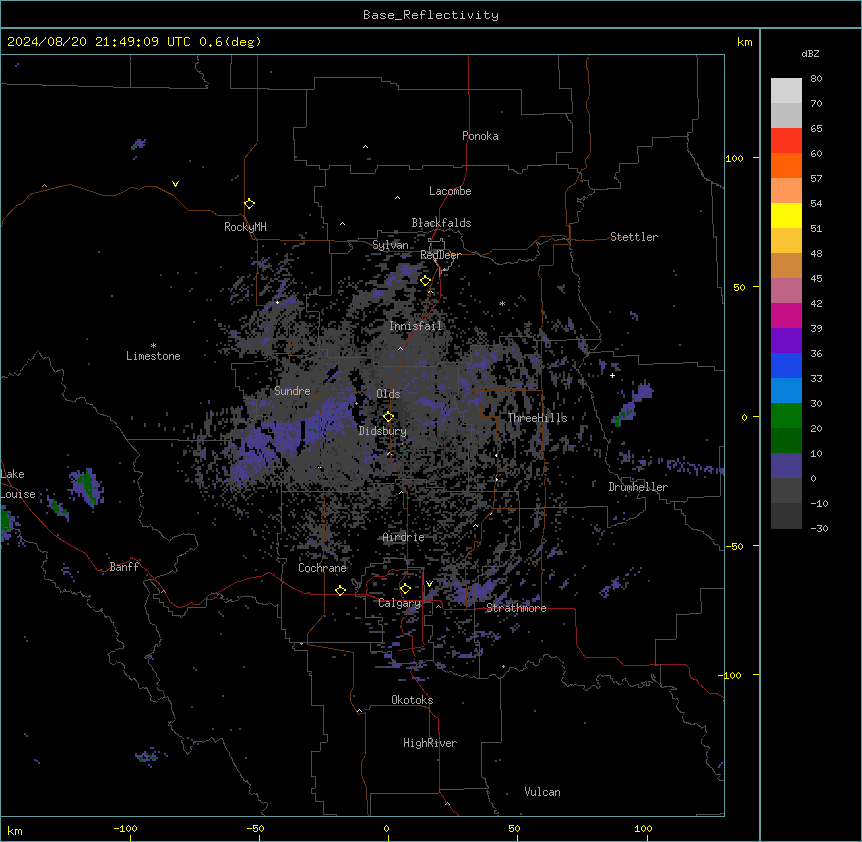Screen dimensions: 862x842
Task: Click the Limestone label
Action: point(153,356)
